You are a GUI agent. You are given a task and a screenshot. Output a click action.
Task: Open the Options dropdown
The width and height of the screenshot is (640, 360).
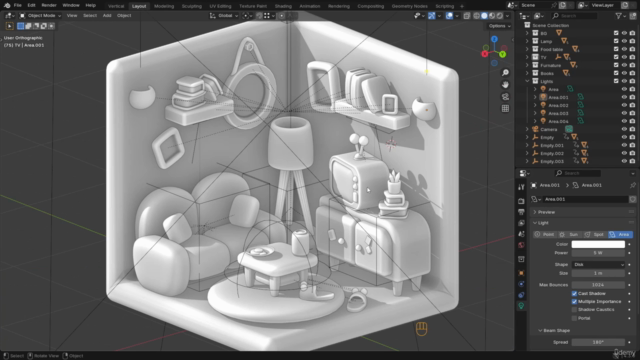[x=500, y=26]
